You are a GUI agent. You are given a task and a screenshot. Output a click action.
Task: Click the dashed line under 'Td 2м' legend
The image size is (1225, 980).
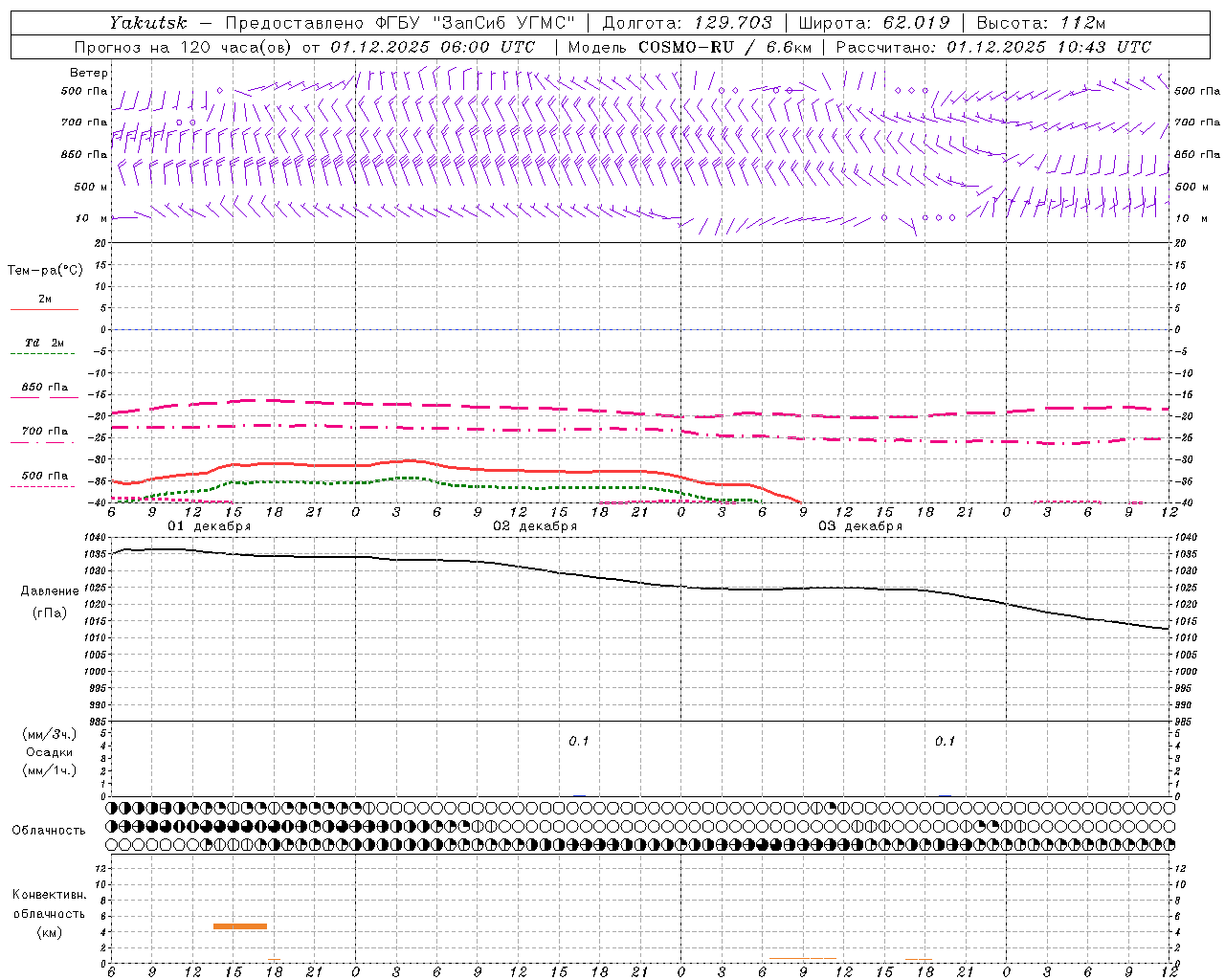pos(43,354)
